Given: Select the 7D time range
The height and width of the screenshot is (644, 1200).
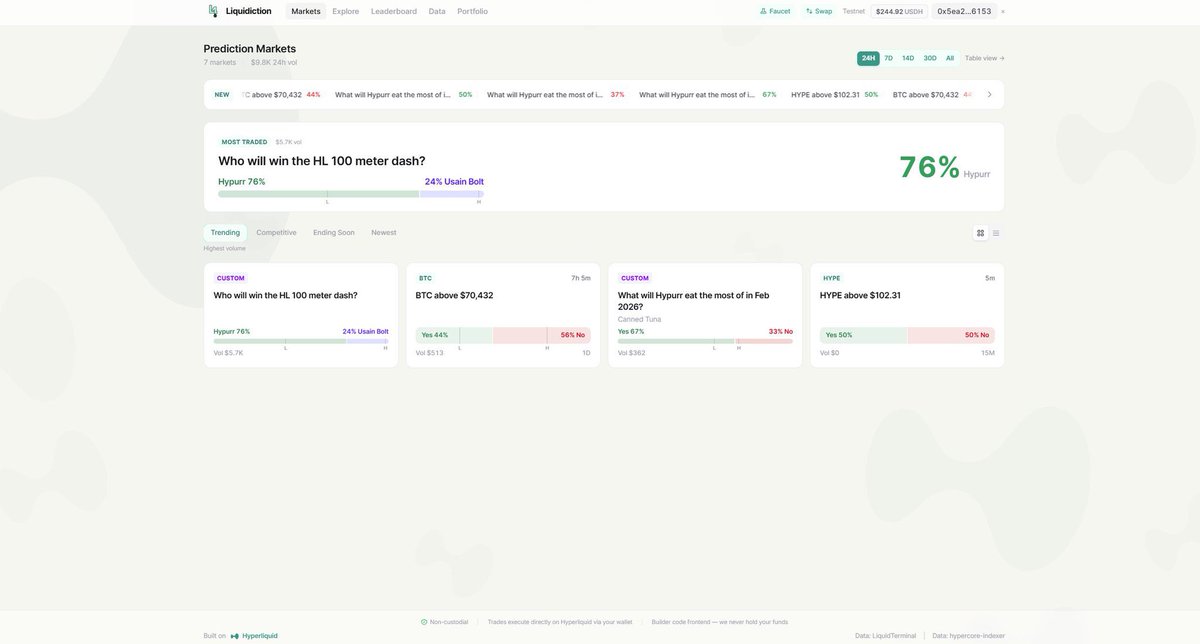Looking at the screenshot, I should click(x=888, y=58).
